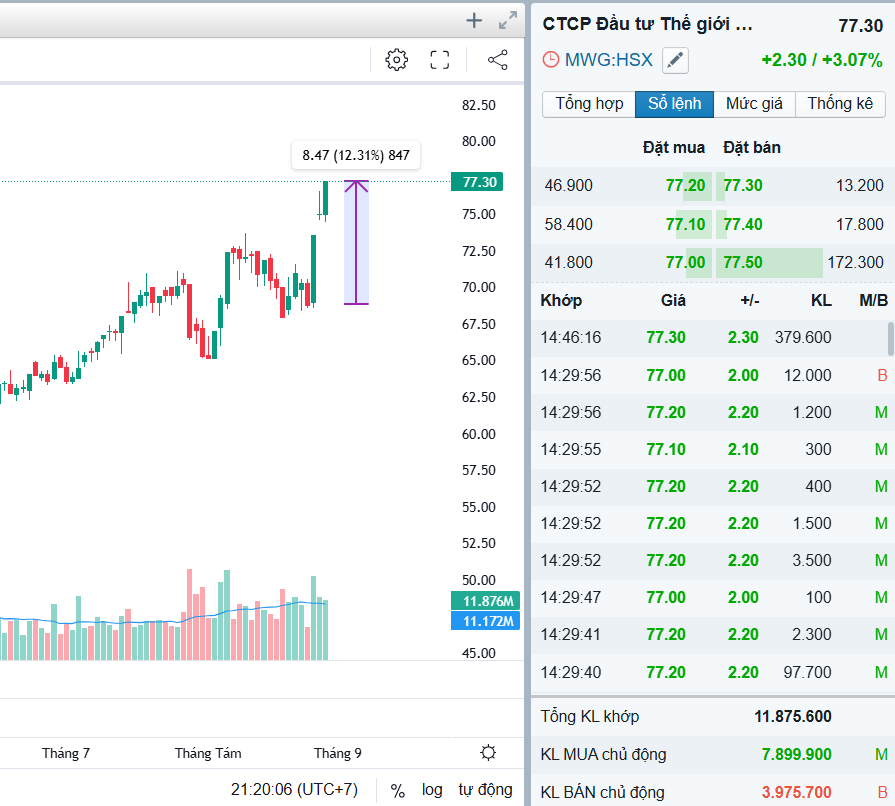Toggle auto scale 'tự động'
895x806 pixels.
(x=485, y=790)
